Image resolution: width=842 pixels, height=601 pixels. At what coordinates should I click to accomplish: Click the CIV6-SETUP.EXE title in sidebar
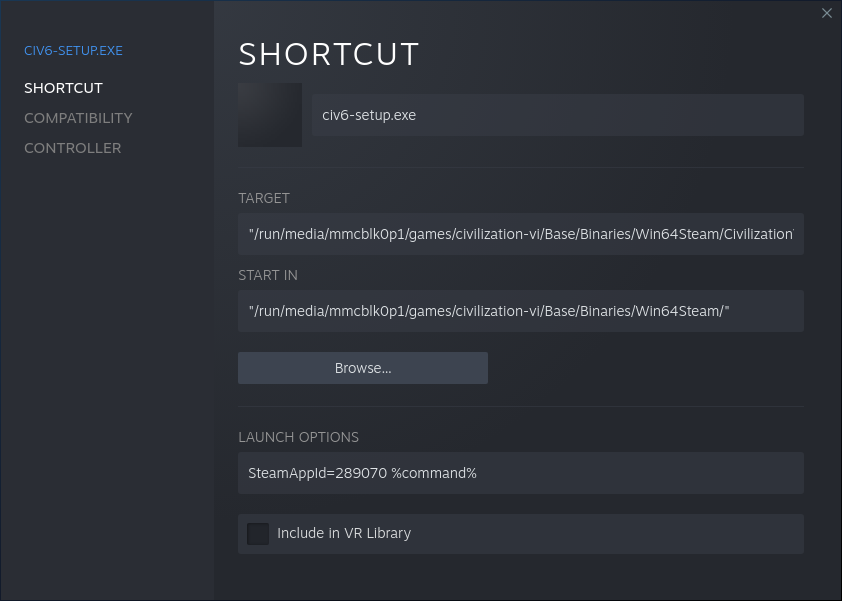[74, 50]
